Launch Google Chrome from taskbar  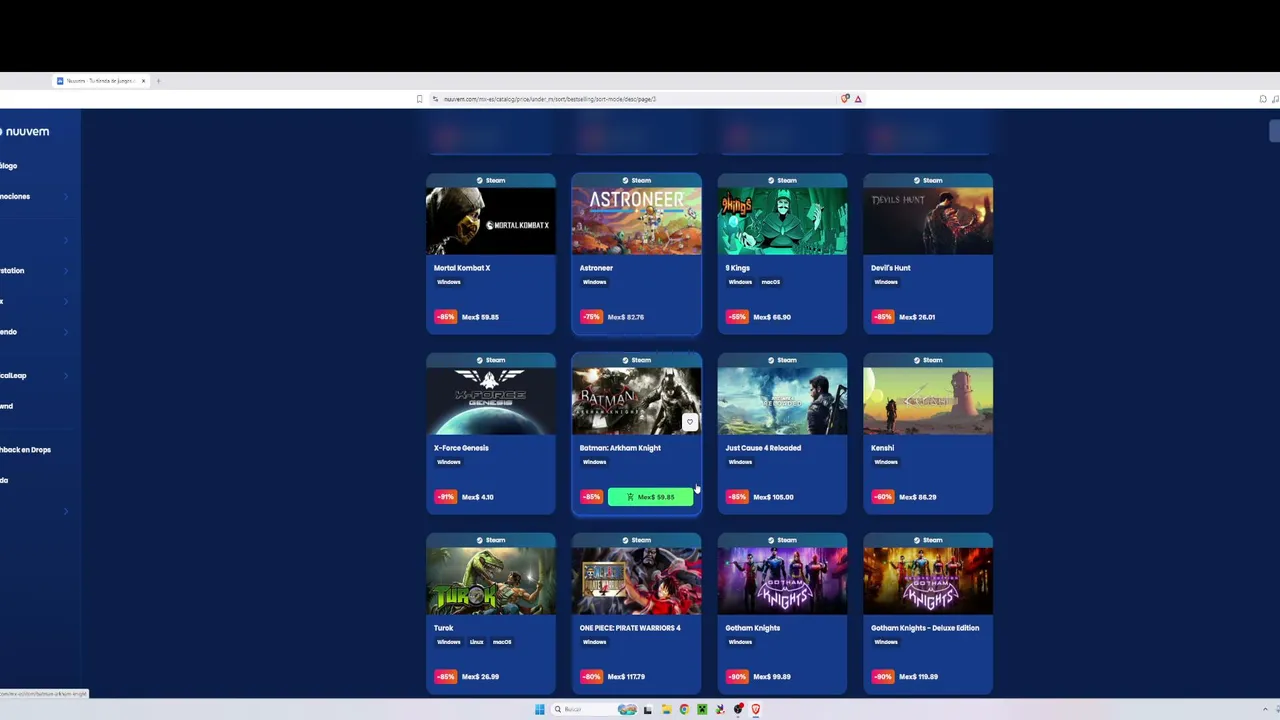[x=684, y=710]
